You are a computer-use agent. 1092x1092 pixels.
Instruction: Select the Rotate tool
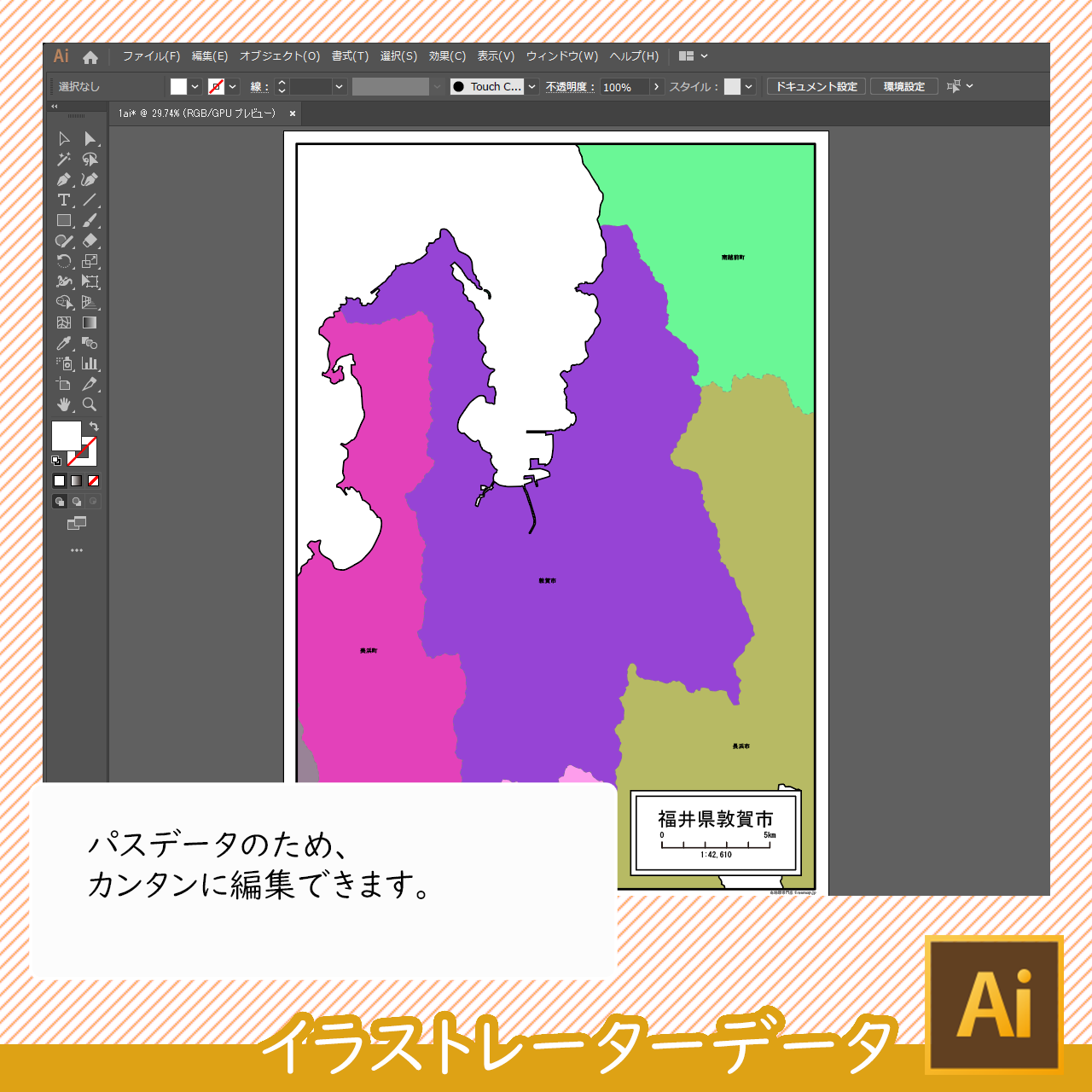coord(64,262)
